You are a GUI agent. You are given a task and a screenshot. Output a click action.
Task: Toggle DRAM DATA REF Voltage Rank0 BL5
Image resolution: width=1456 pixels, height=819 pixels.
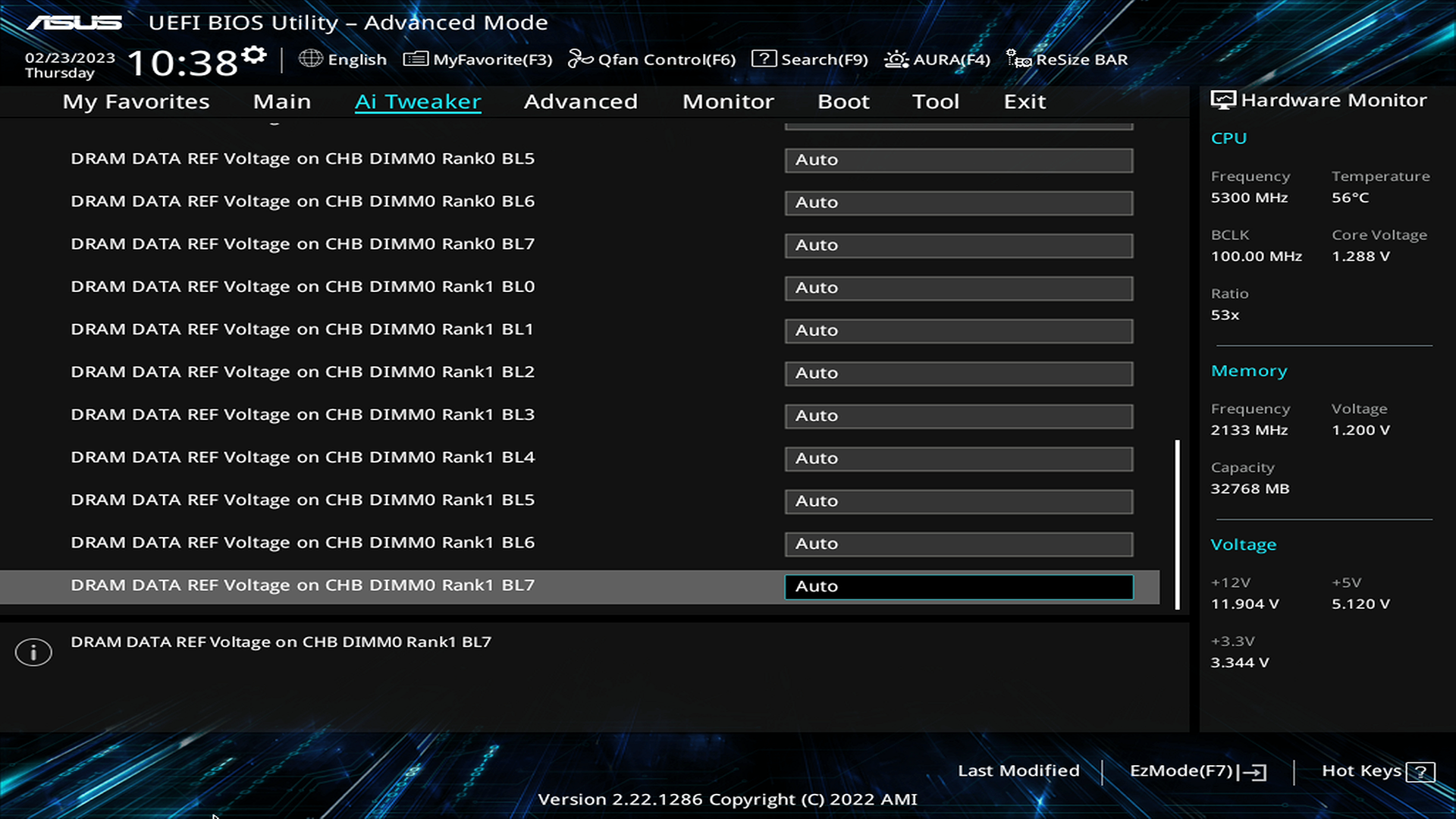[958, 159]
